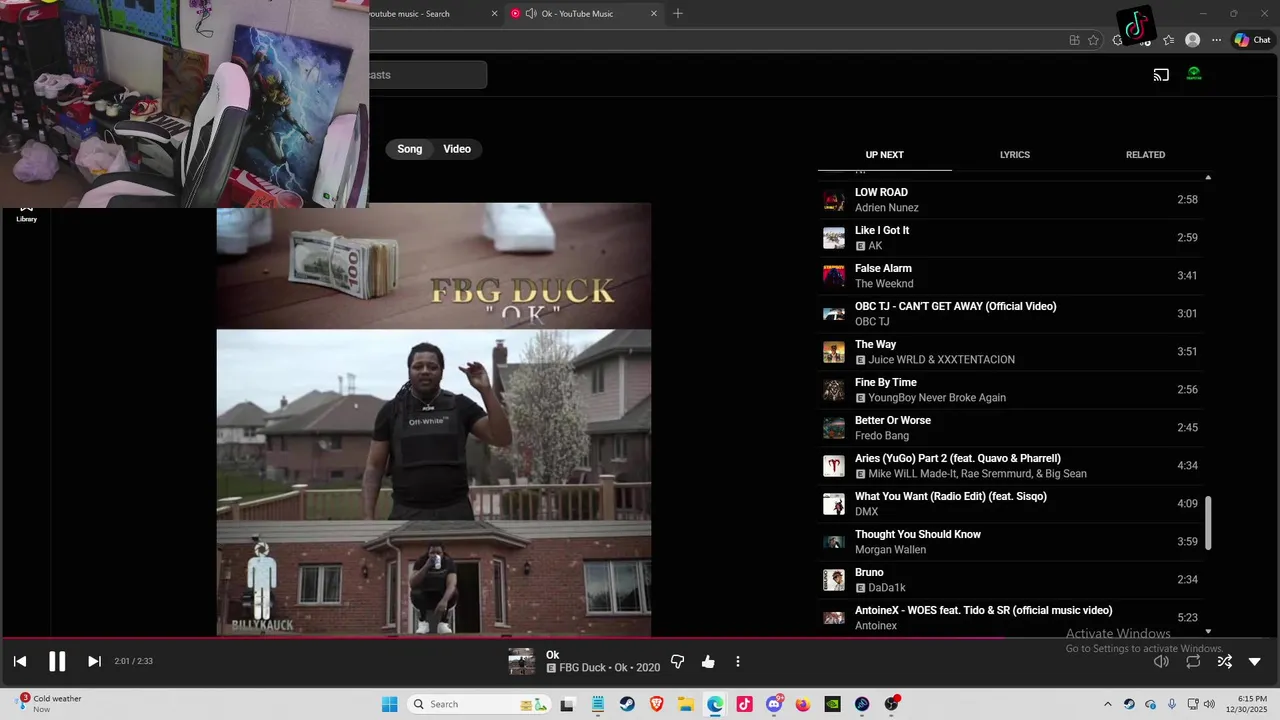The image size is (1280, 720).
Task: Click the Up Next queue scrollbar thumb
Action: click(x=1208, y=522)
